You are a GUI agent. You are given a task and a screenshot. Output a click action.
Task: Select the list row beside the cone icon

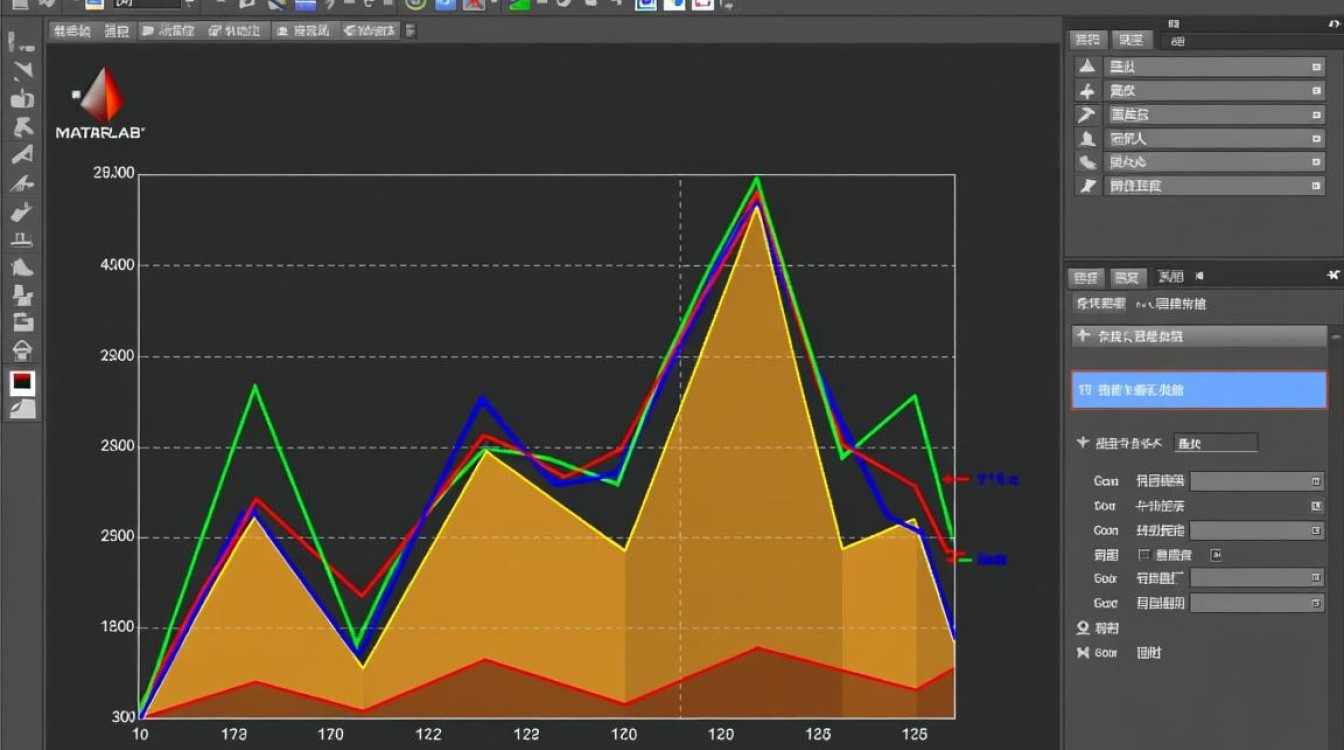[1214, 66]
